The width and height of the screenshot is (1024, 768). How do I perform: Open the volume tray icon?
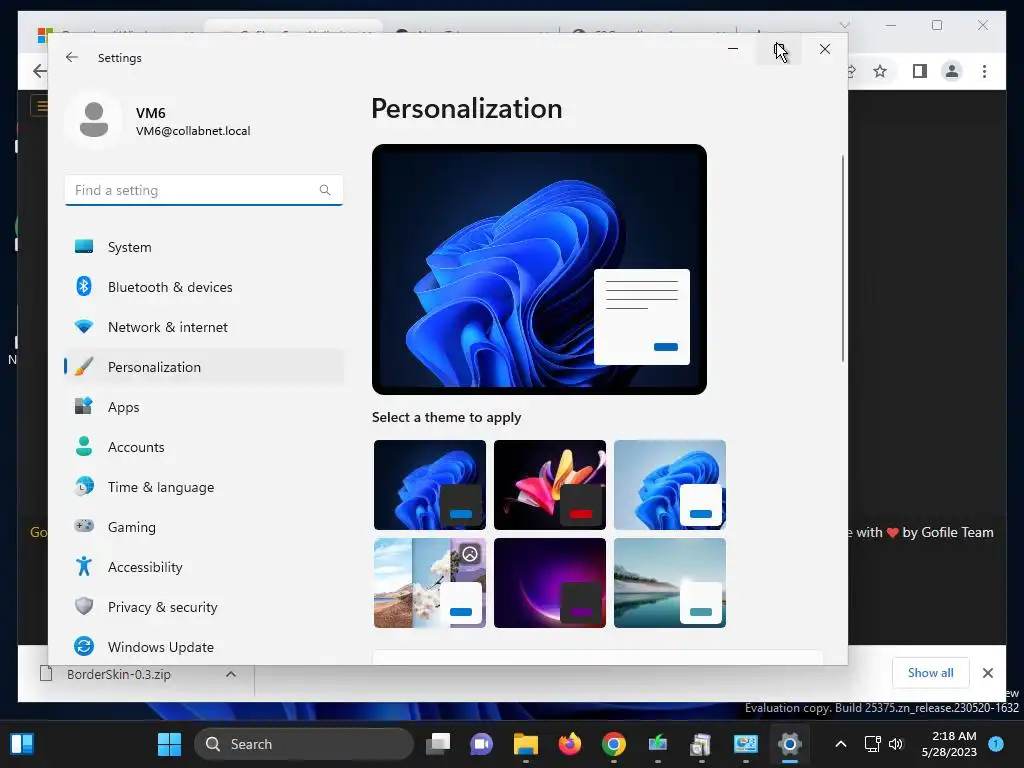(896, 744)
